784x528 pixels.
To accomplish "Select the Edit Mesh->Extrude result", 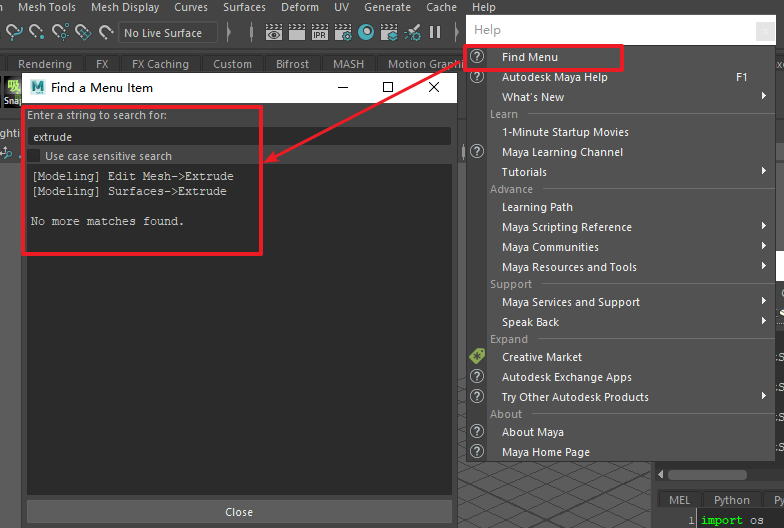I will pos(132,176).
